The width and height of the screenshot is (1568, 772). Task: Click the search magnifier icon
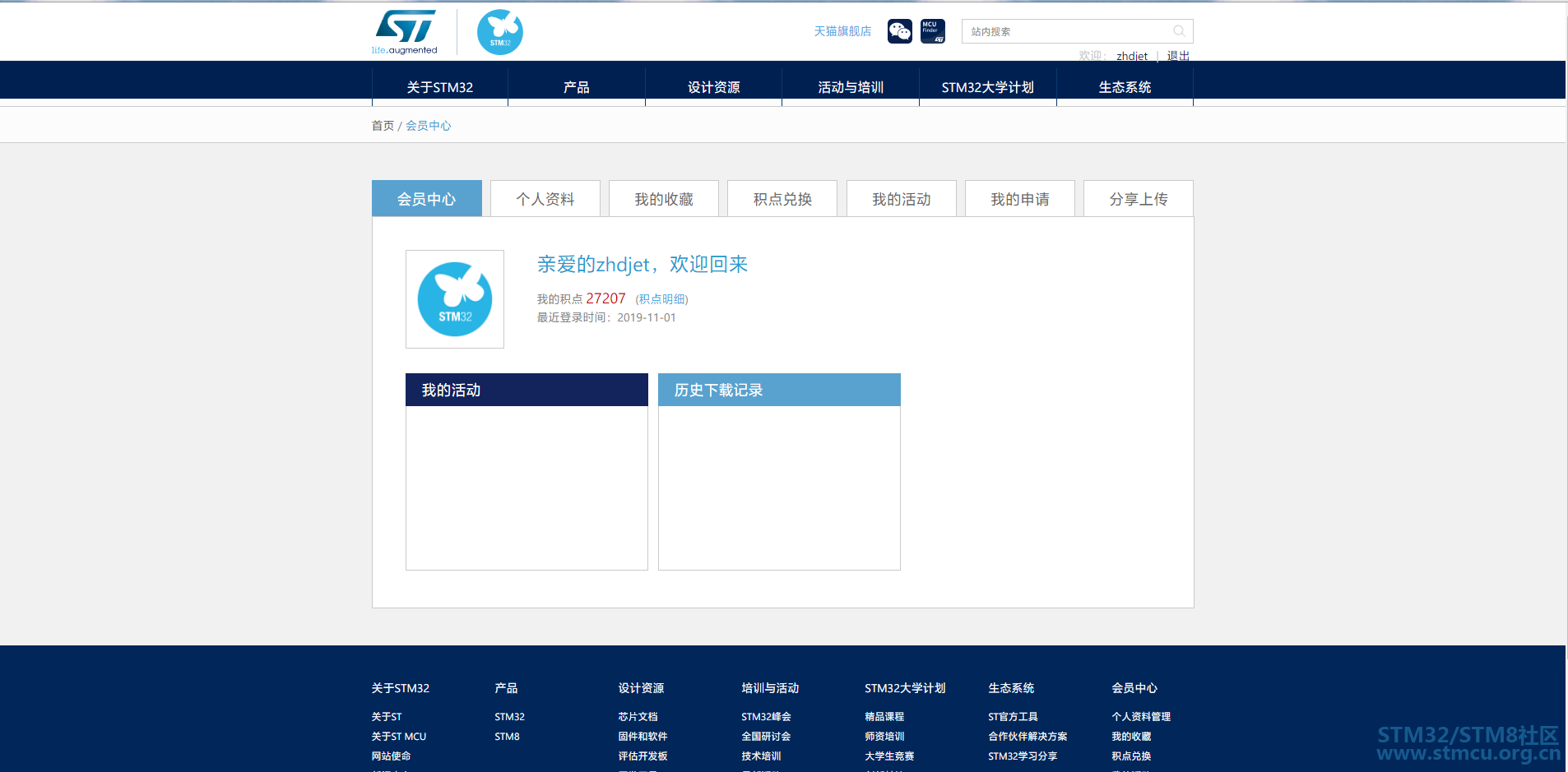click(1179, 31)
